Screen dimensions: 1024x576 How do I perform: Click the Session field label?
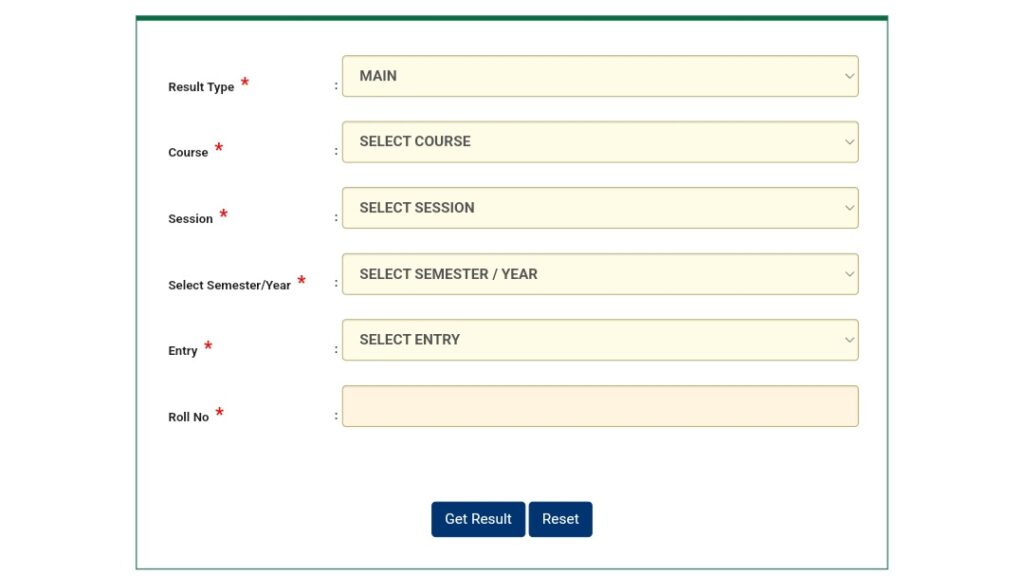tap(190, 219)
